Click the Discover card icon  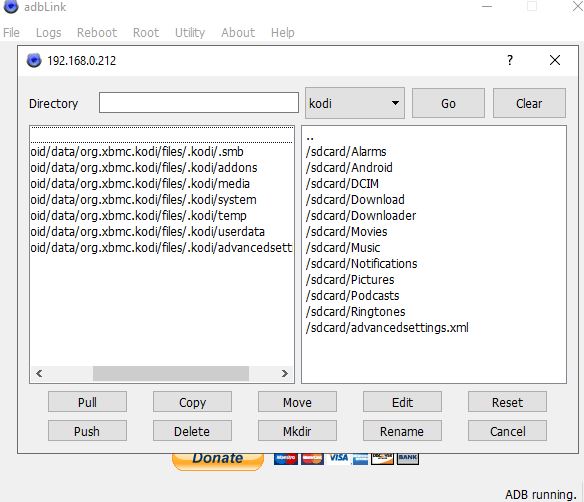coord(382,459)
